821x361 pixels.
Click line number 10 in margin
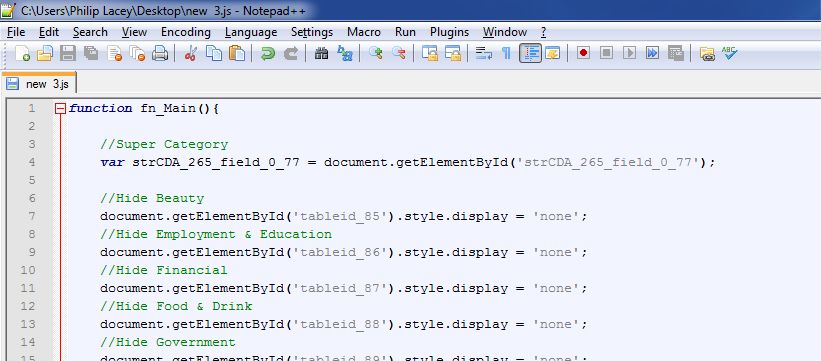29,270
